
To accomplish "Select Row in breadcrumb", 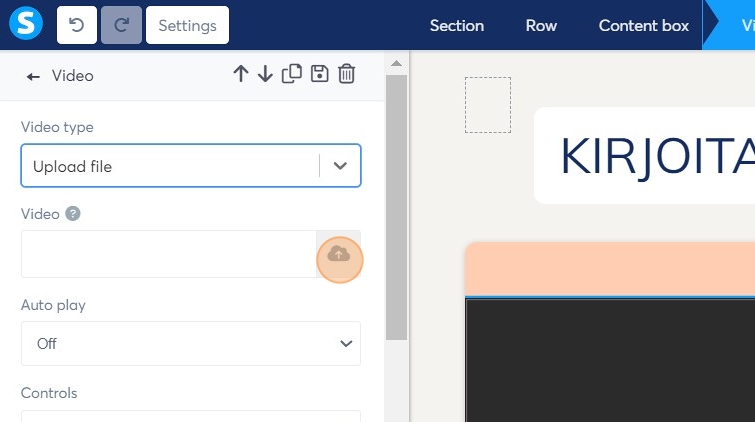I will [541, 26].
